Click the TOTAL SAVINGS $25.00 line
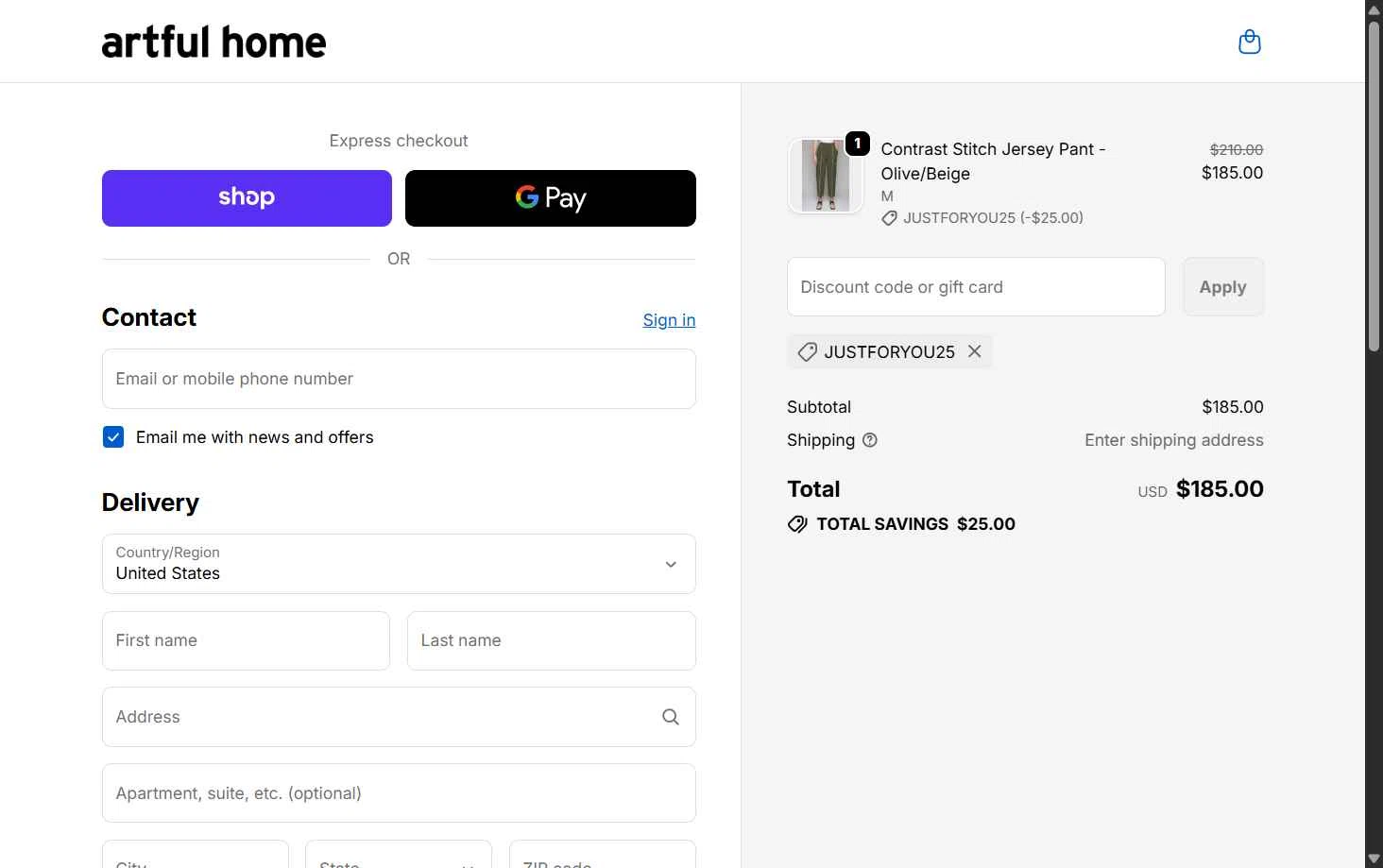 [x=901, y=524]
